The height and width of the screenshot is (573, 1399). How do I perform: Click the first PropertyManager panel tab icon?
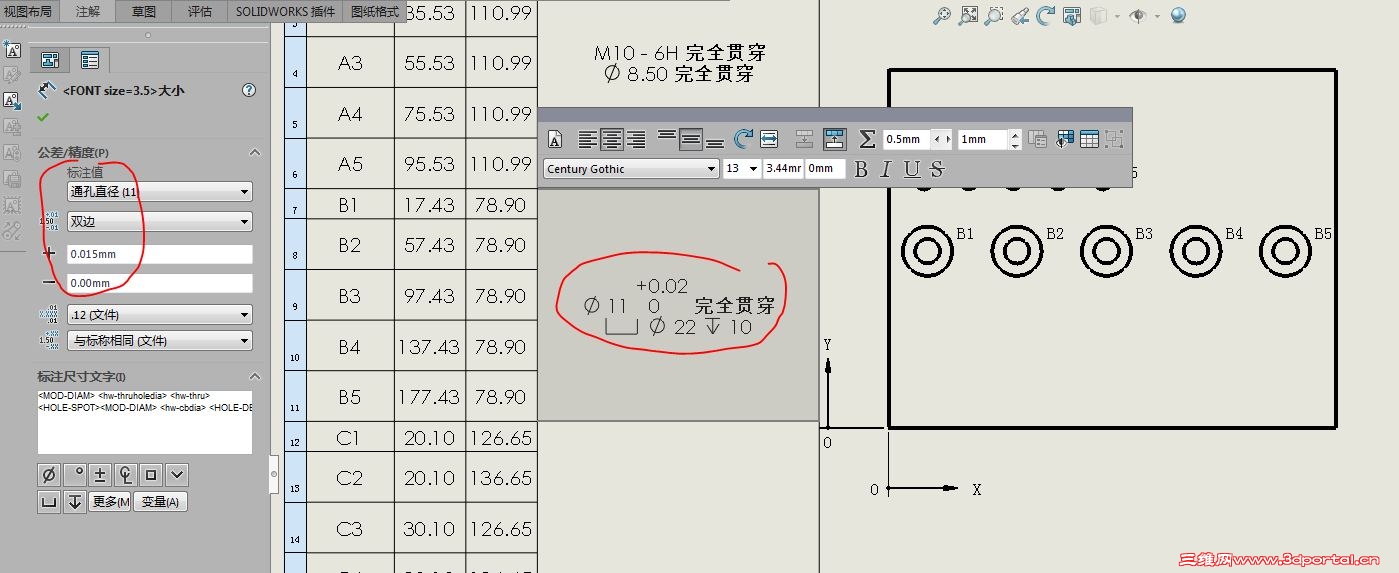[x=49, y=60]
